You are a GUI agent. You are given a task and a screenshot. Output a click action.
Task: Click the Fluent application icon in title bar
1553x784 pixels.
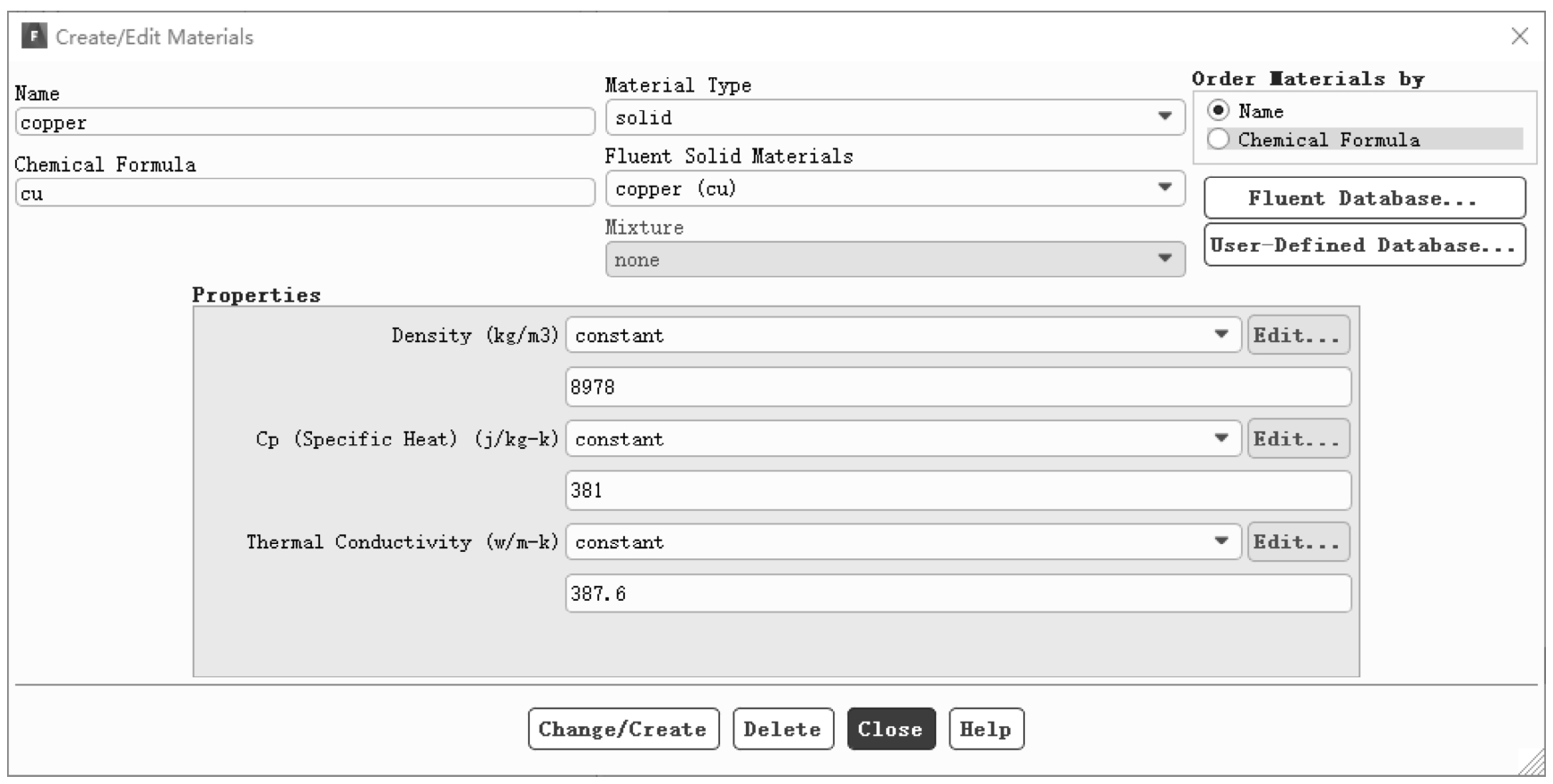pos(34,36)
